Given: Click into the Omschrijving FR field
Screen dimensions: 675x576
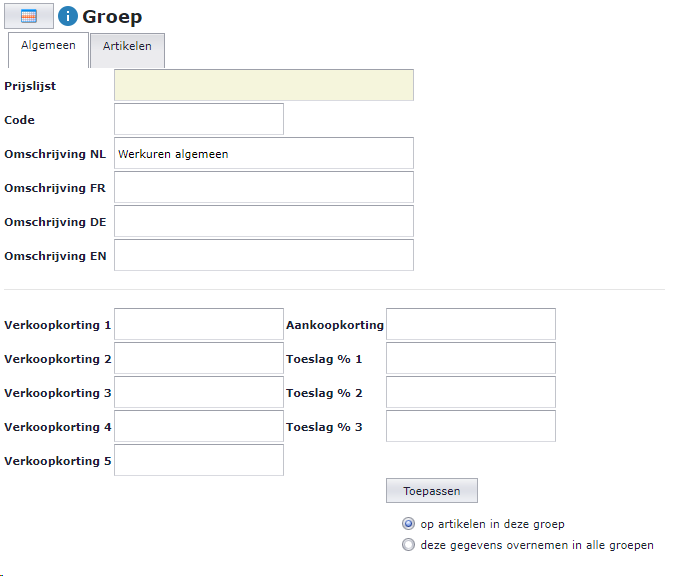Looking at the screenshot, I should point(264,187).
